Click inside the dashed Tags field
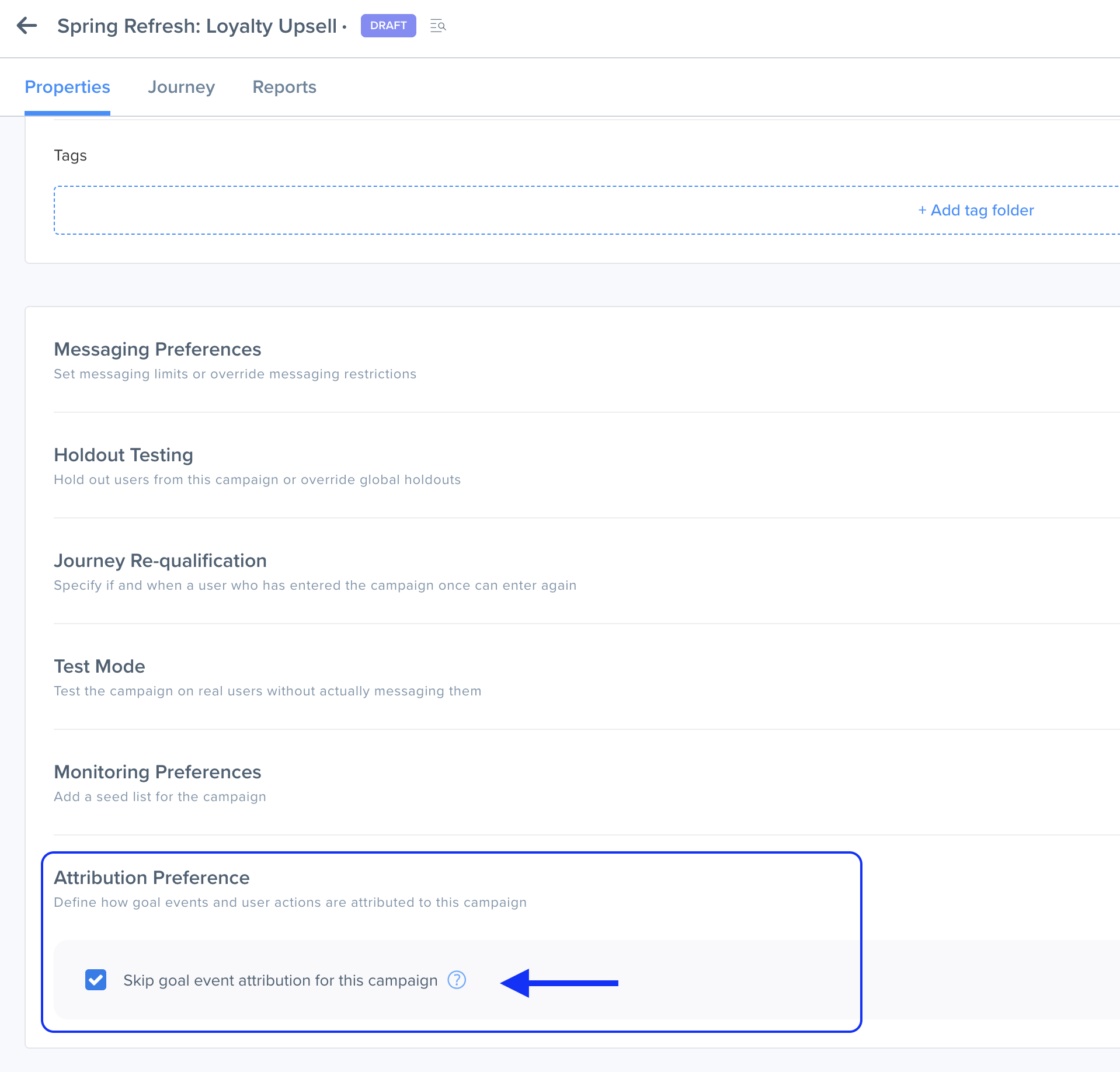The image size is (1120, 1072). (x=467, y=210)
